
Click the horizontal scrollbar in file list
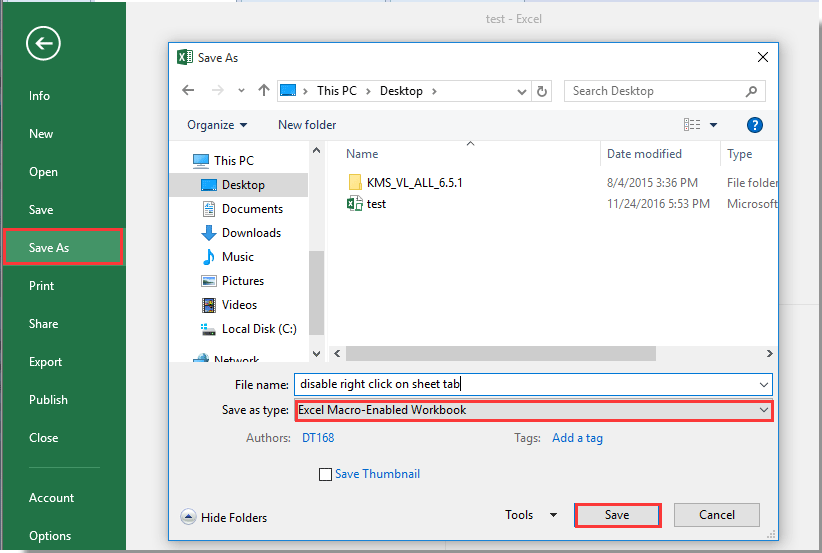pos(500,354)
